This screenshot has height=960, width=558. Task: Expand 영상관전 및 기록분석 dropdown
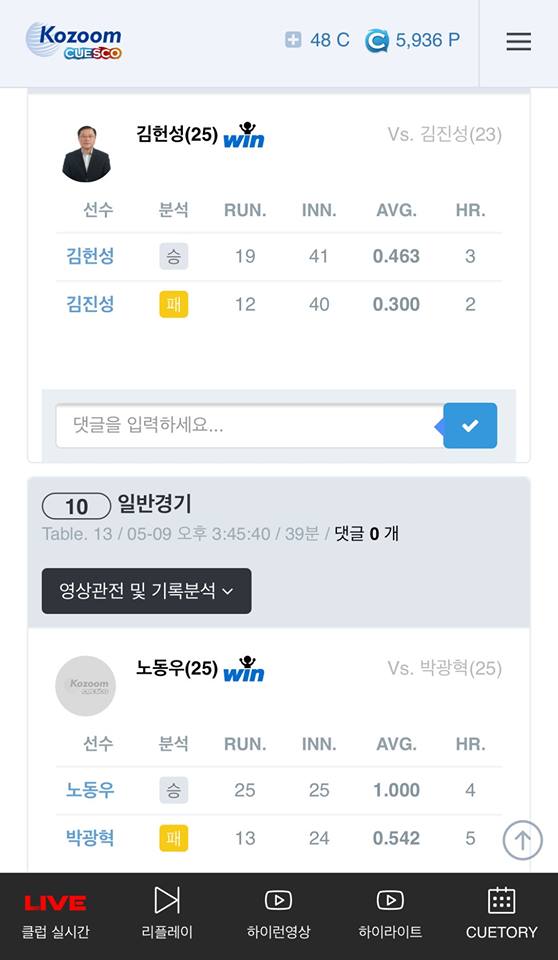click(146, 591)
